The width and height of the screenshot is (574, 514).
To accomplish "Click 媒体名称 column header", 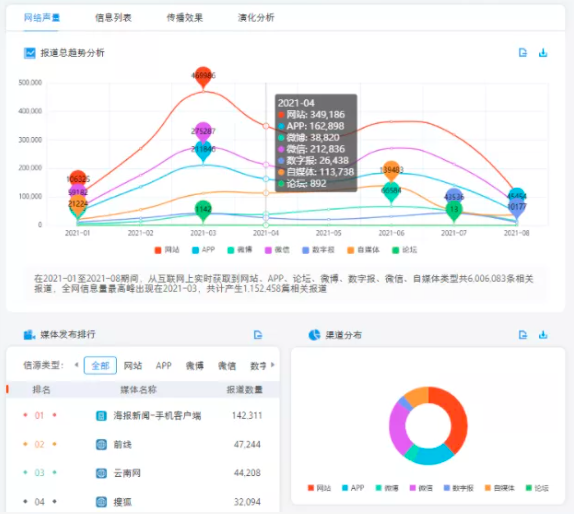I will point(138,390).
